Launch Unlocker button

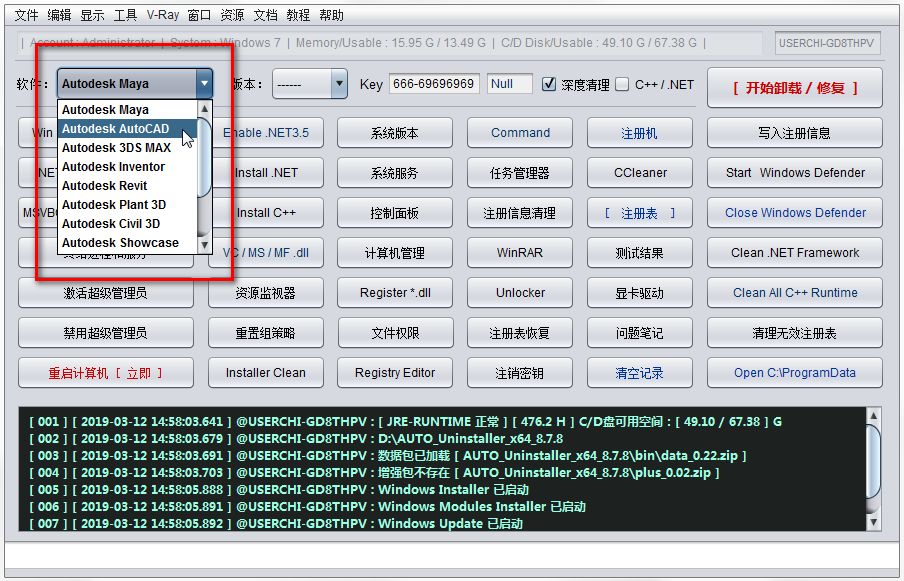tap(520, 293)
